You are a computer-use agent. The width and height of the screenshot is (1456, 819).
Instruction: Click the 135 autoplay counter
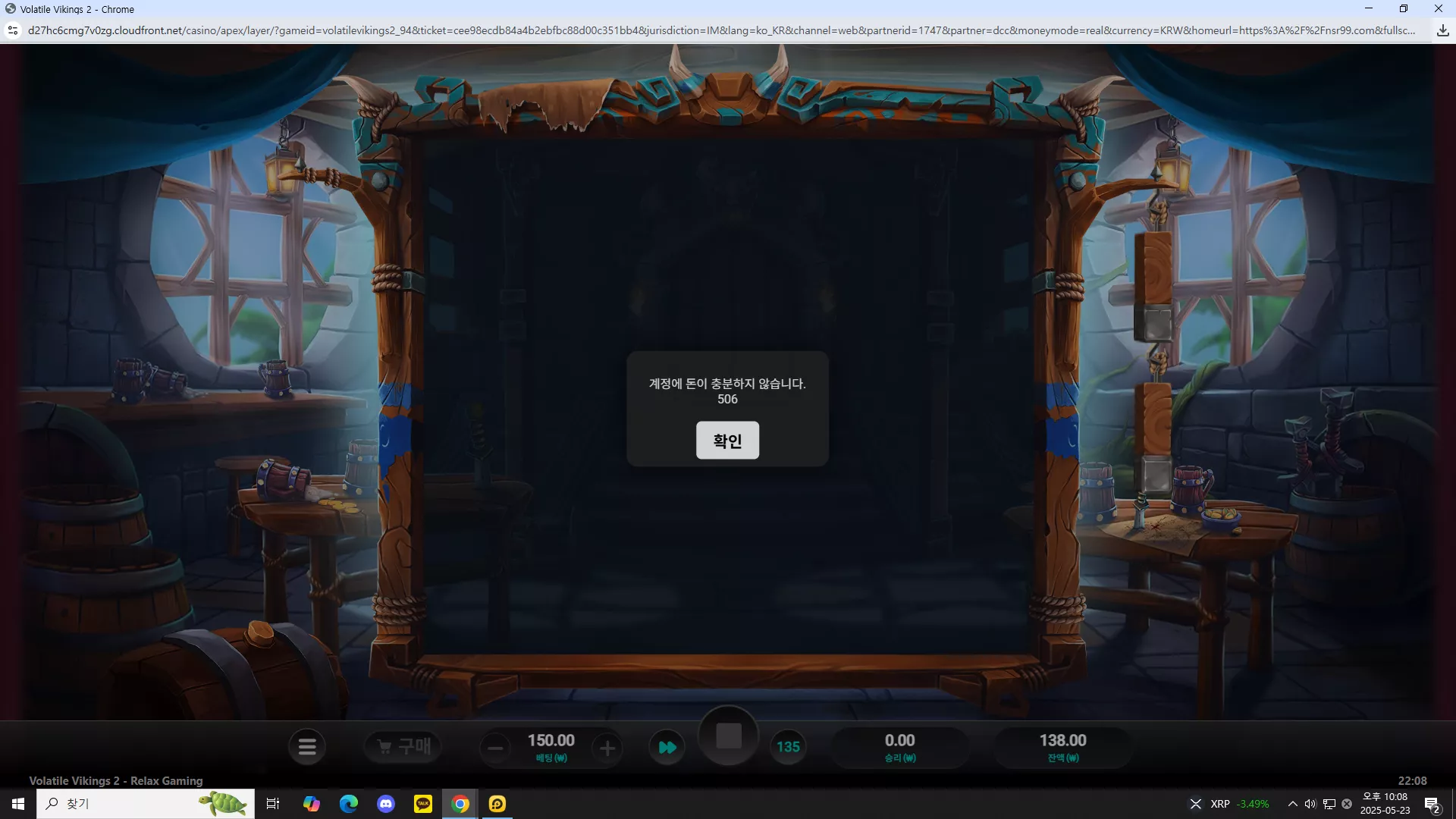[x=788, y=747]
